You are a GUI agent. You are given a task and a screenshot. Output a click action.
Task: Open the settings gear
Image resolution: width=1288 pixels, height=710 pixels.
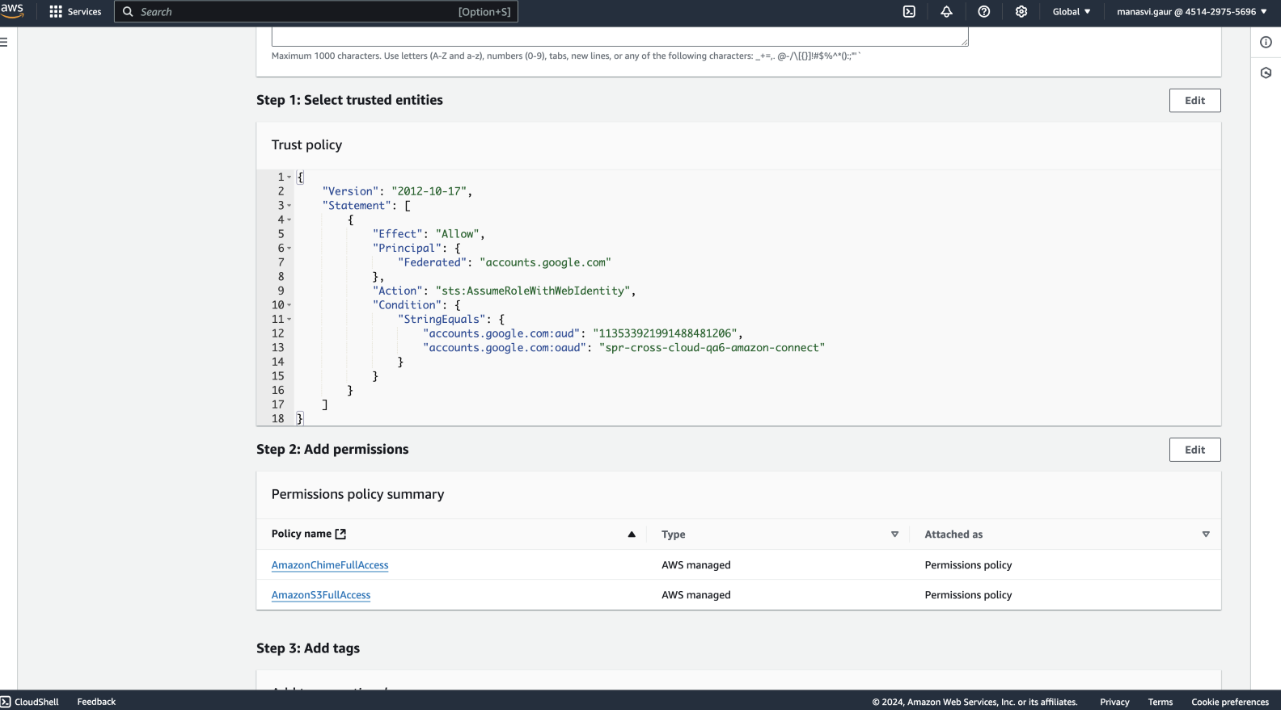point(1021,12)
